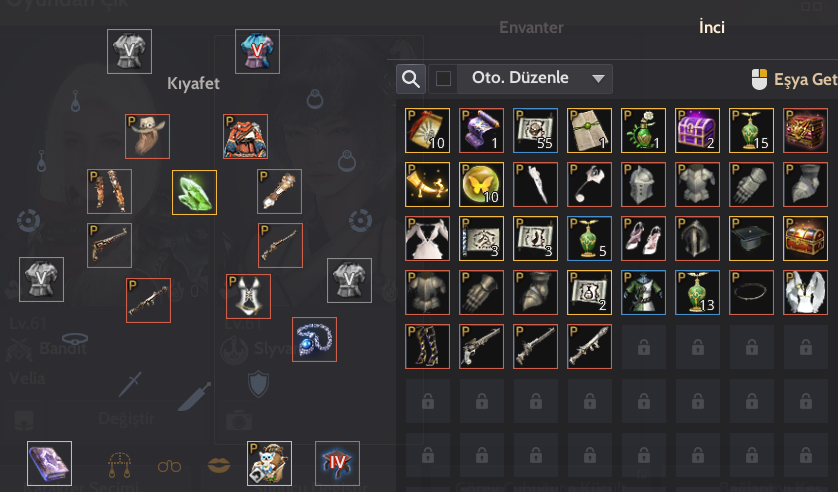
Task: Select the graduation cap item
Action: tap(751, 238)
